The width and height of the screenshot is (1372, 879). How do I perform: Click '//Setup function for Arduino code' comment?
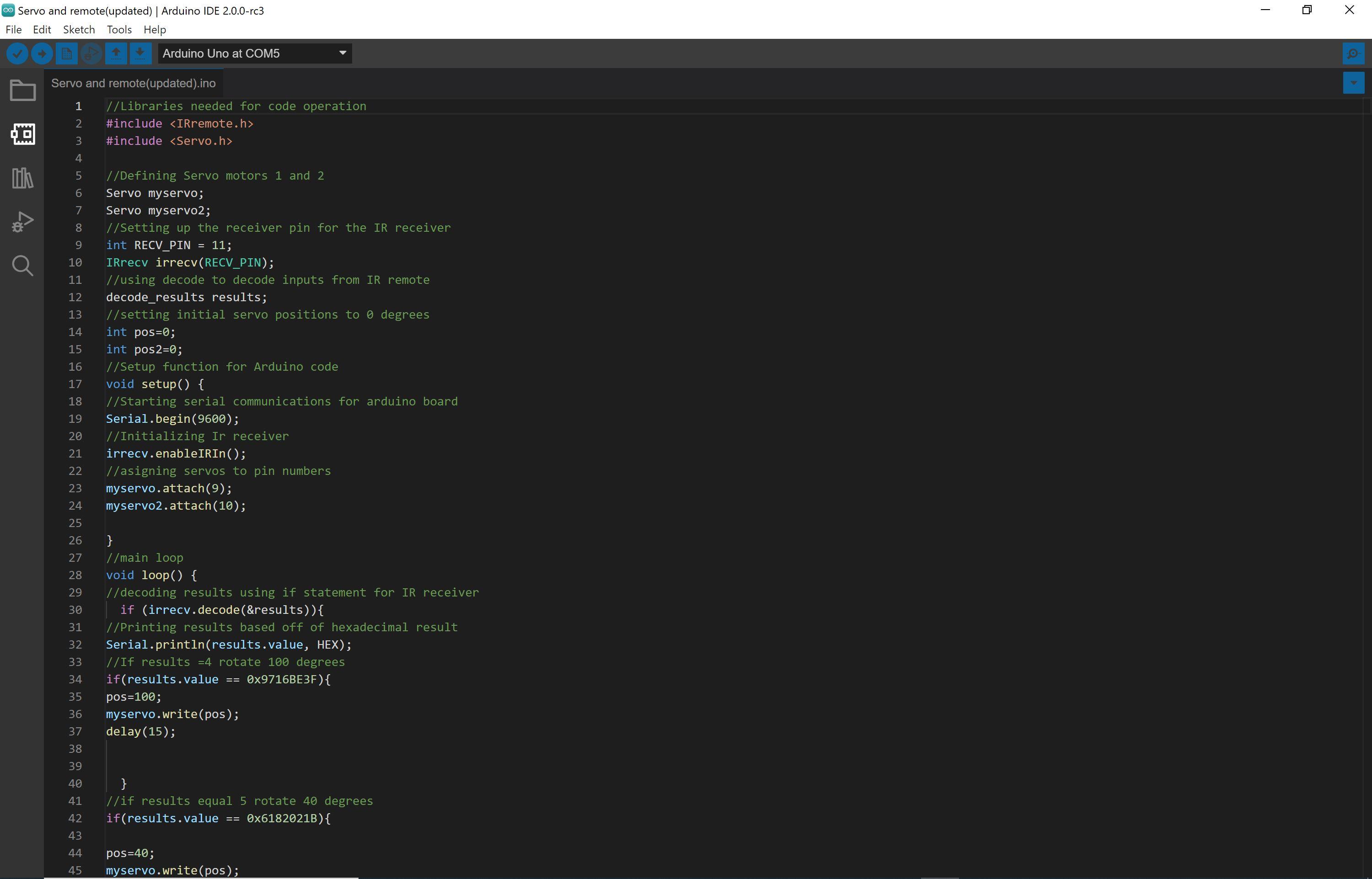[x=222, y=367]
